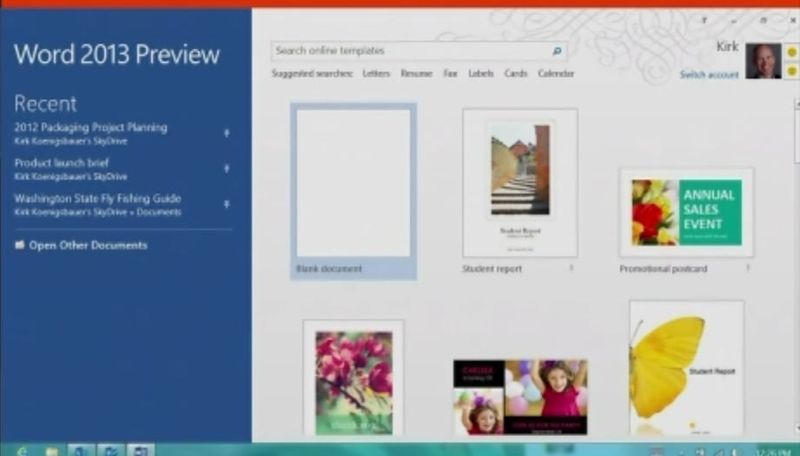The width and height of the screenshot is (800, 456).
Task: Open Word help question mark icon
Action: pos(705,20)
